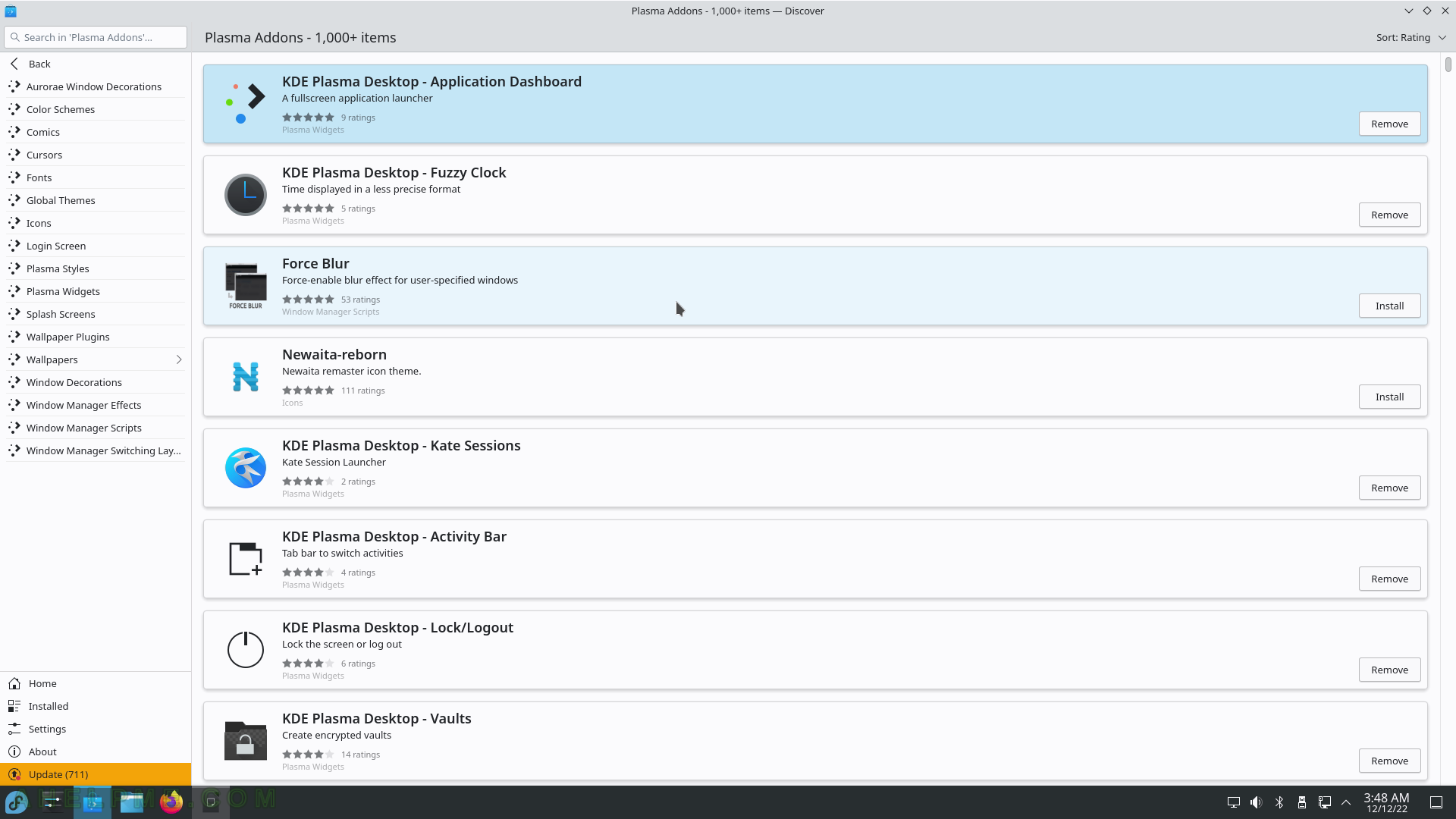Select the Splash Screens category
Screen dimensions: 1456x819
pos(96,314)
